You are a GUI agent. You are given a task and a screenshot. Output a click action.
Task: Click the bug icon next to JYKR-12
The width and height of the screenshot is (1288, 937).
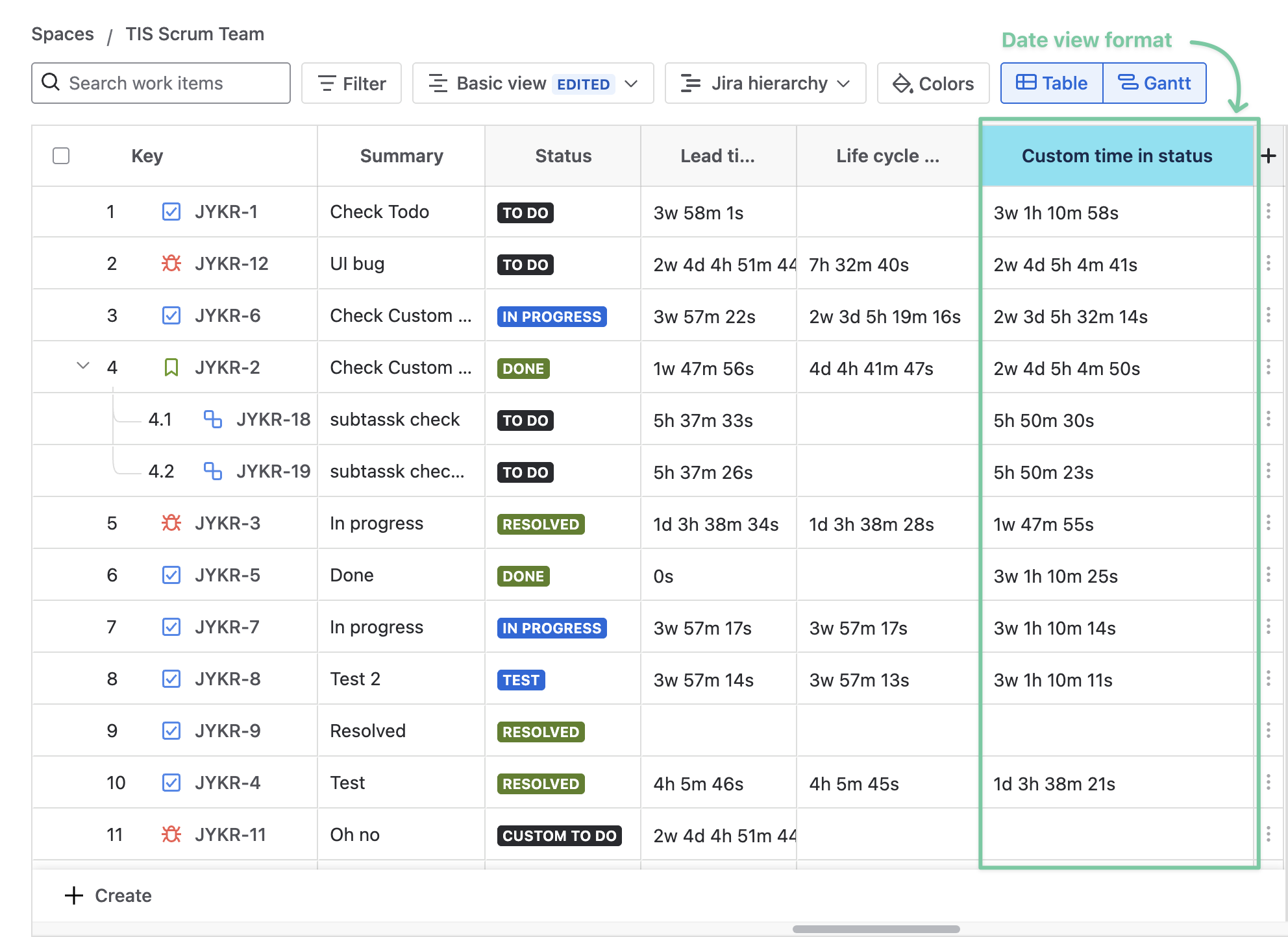(x=171, y=263)
